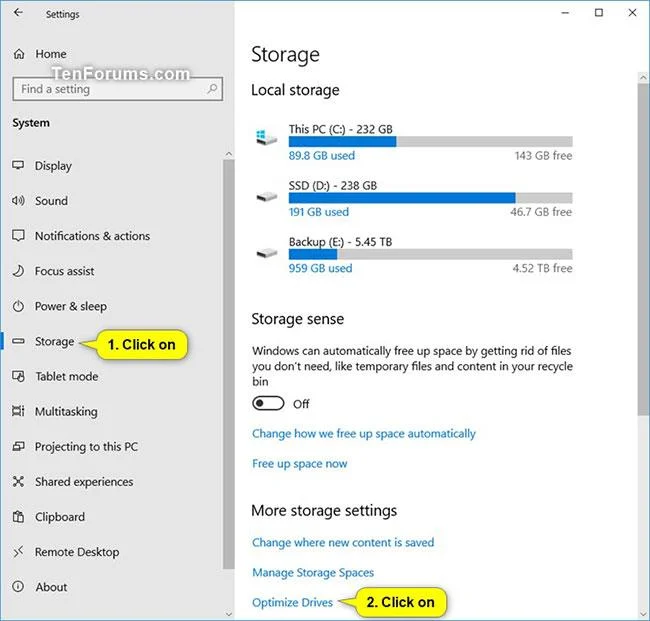
Task: Click the Storage drive icon in sidebar
Action: tap(18, 341)
